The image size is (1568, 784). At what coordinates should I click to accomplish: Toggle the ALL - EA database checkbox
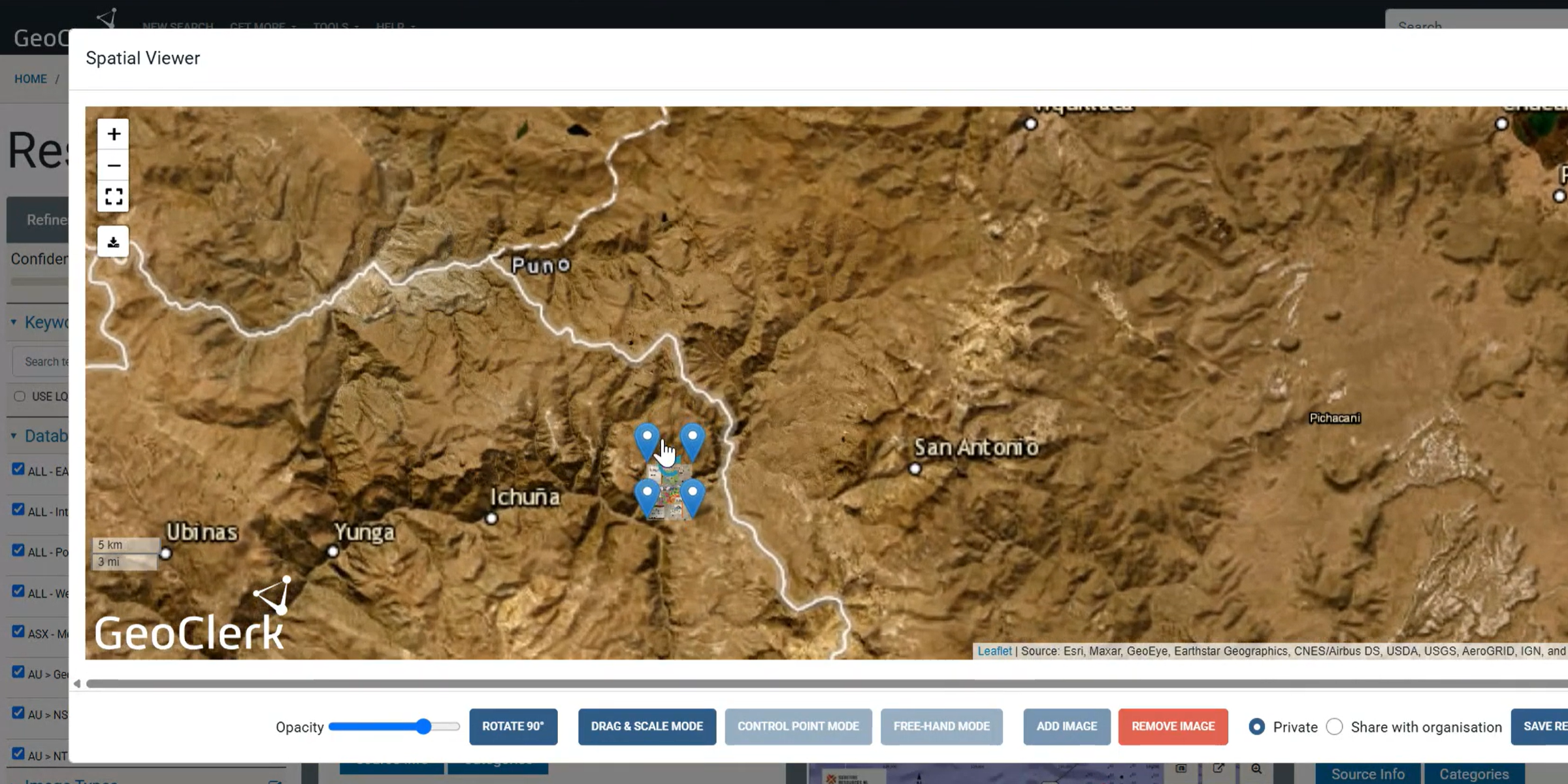18,469
